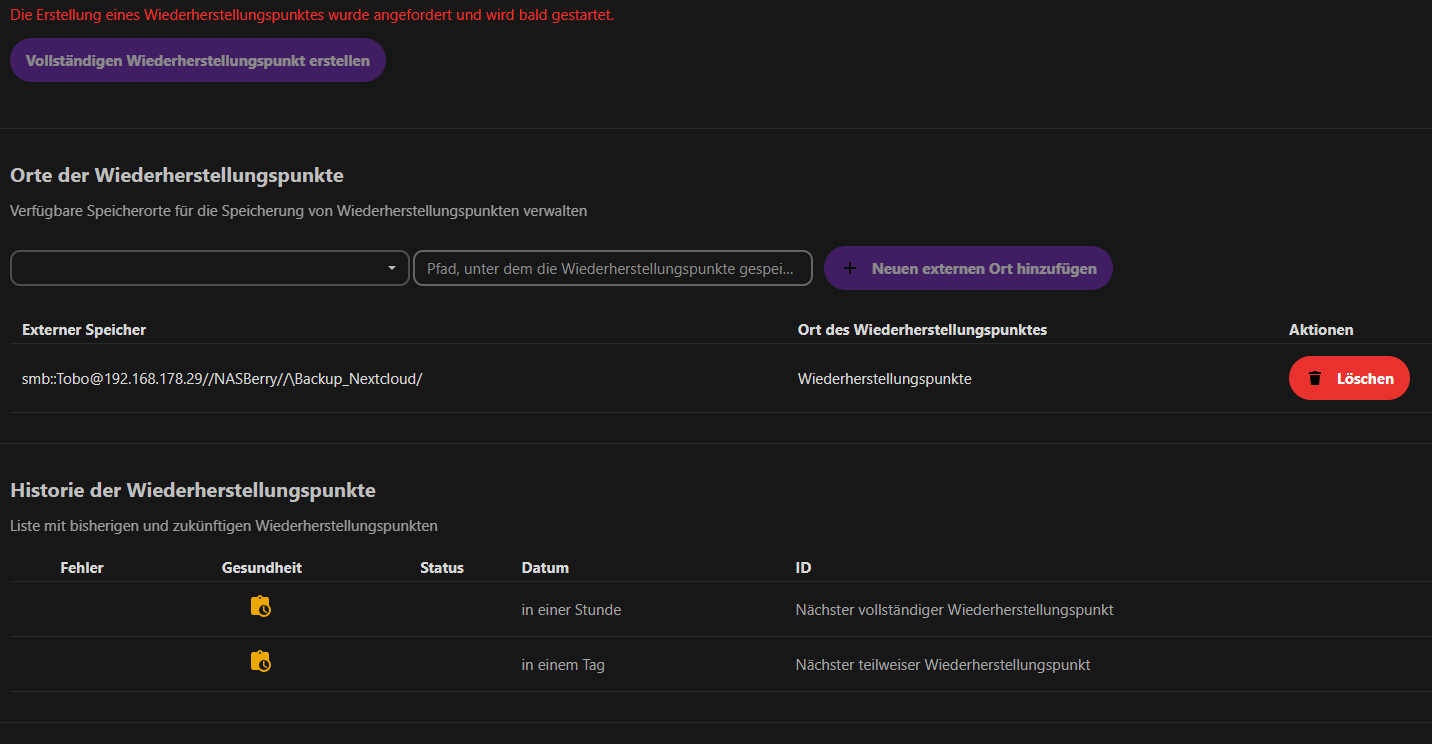Click 'Ort des Wiederherstellungspunktes' column header
This screenshot has width=1432, height=744.
[x=922, y=330]
